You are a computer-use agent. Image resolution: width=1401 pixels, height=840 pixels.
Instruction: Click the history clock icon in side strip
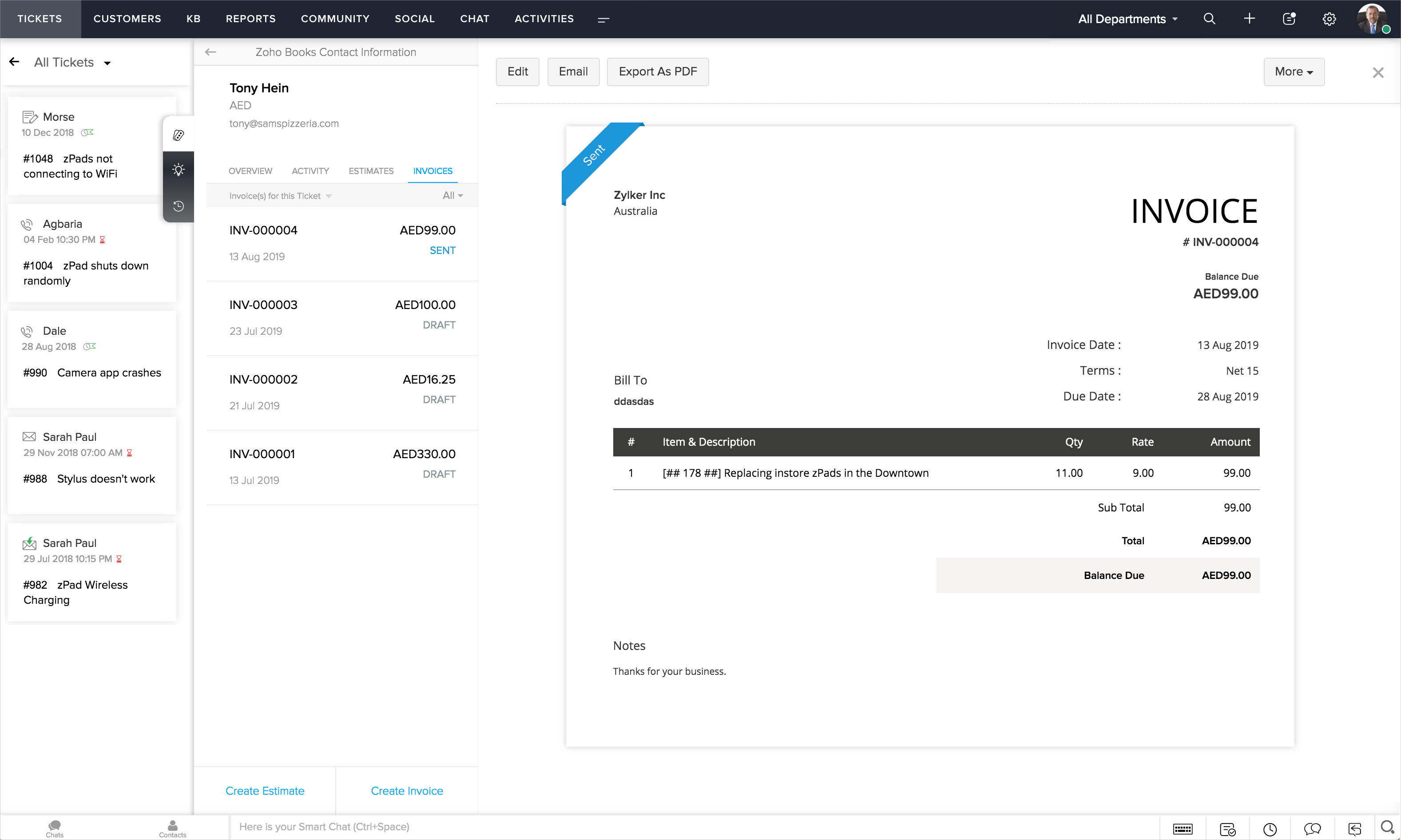tap(179, 206)
